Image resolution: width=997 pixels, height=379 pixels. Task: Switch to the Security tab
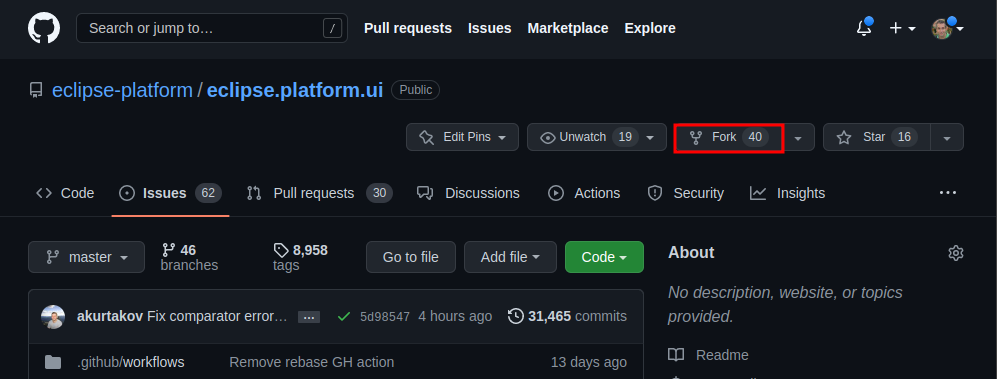tap(685, 193)
